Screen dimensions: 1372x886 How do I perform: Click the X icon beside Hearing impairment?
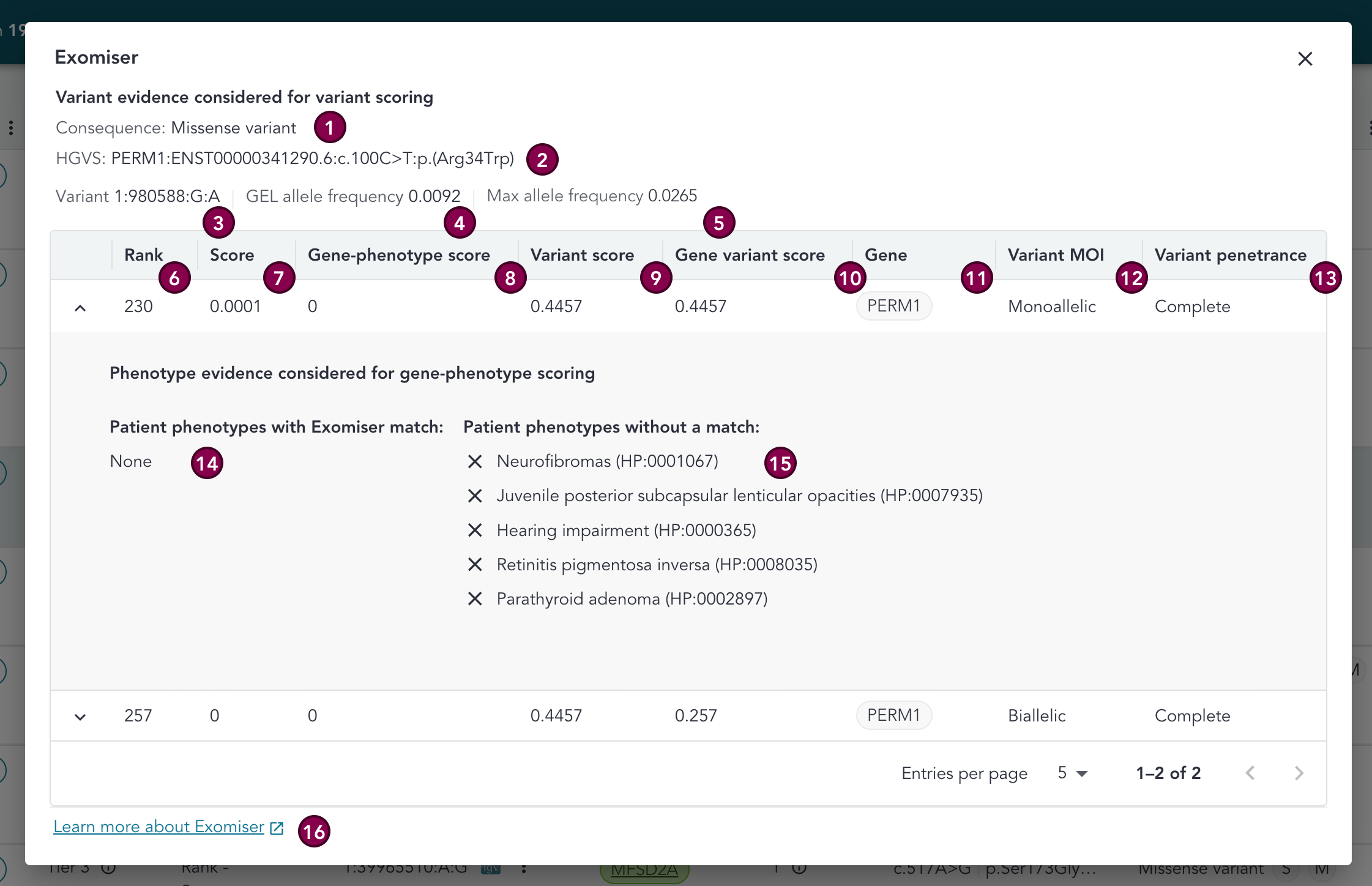coord(475,530)
